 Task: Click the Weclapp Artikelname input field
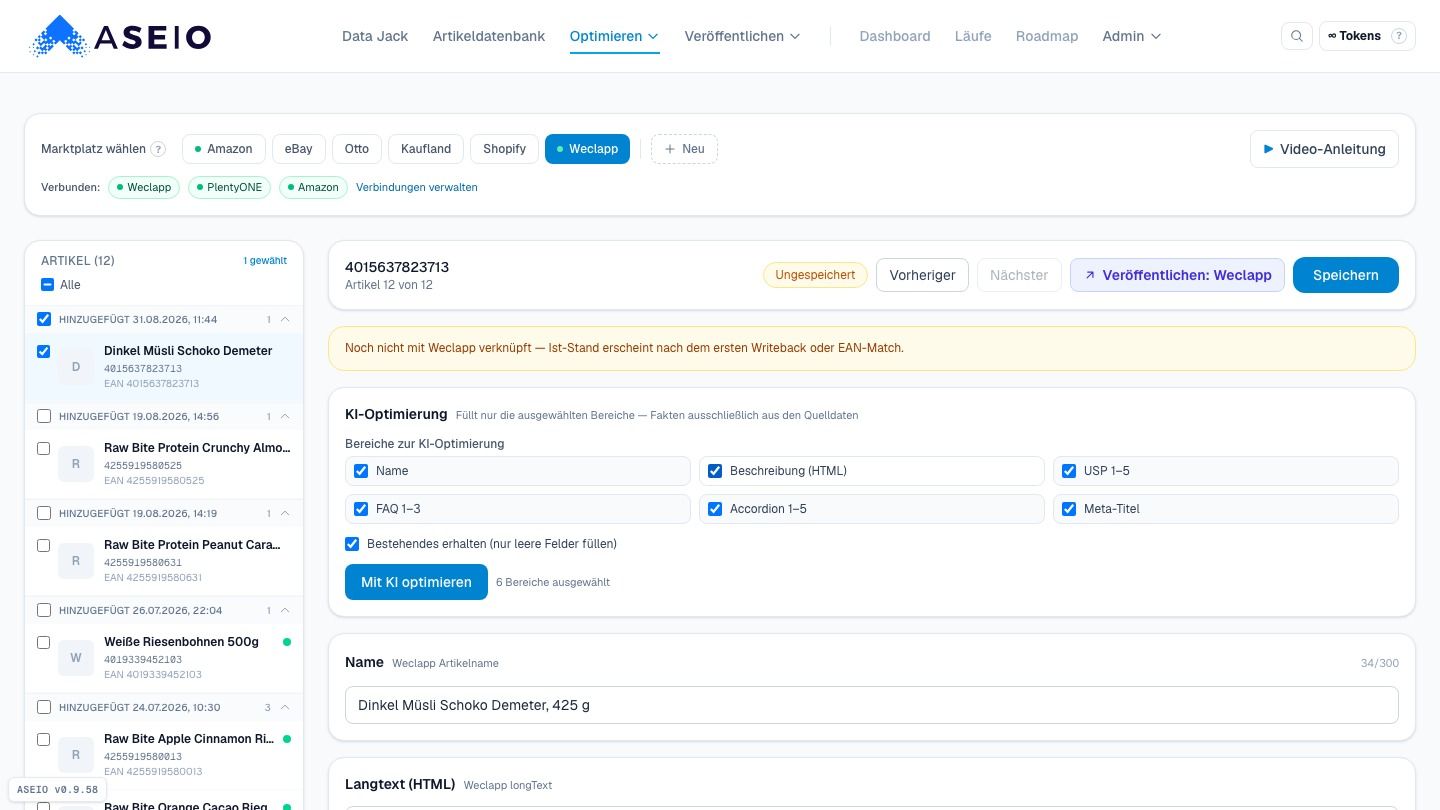click(871, 705)
